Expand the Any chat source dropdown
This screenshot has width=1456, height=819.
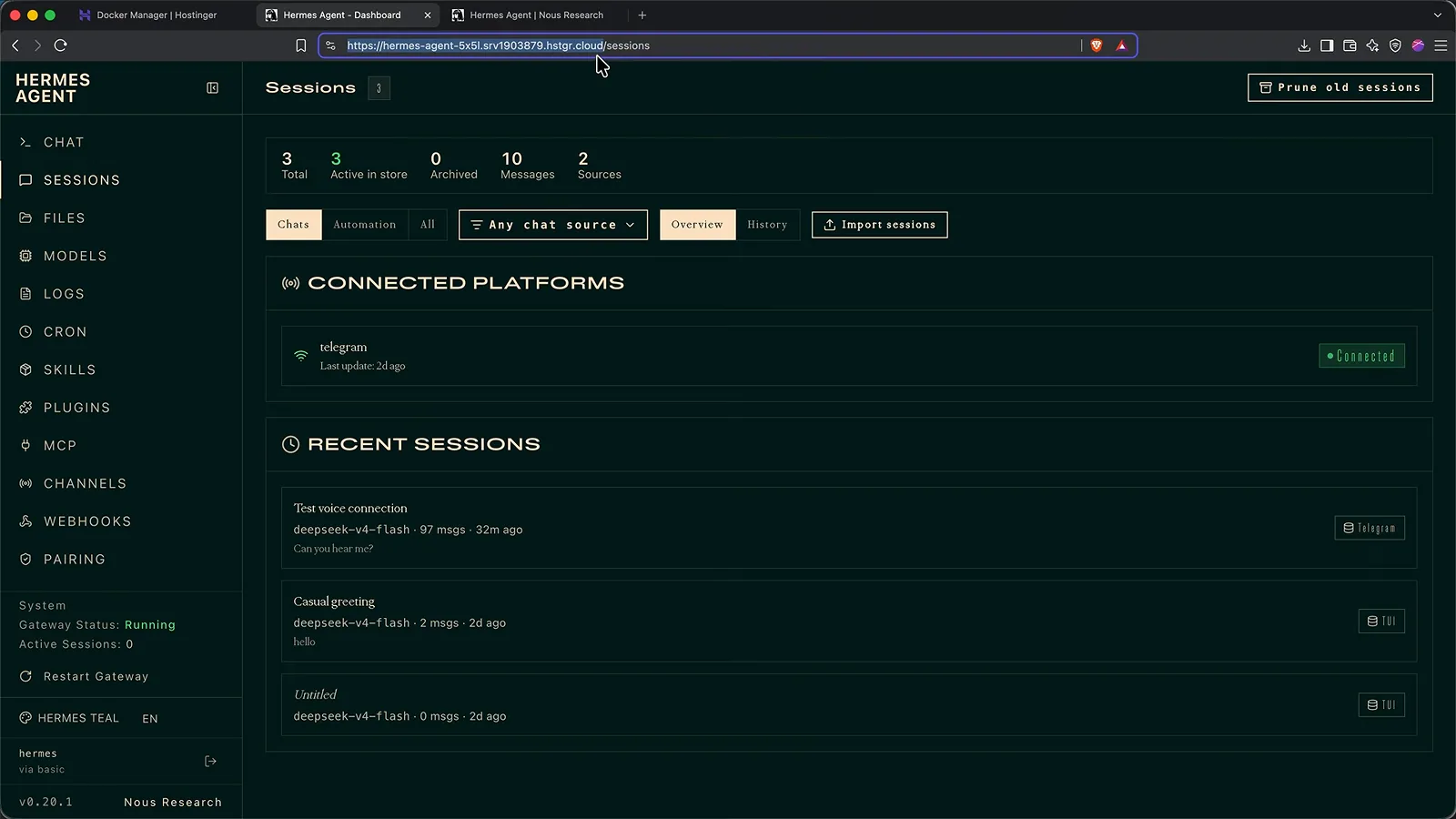[x=553, y=225]
